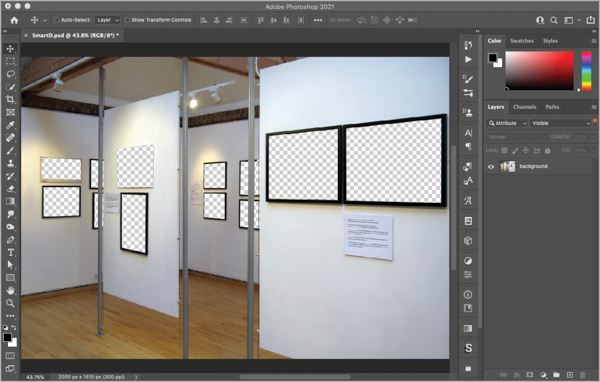The image size is (600, 382).
Task: Switch to the Swatches tab
Action: [522, 41]
